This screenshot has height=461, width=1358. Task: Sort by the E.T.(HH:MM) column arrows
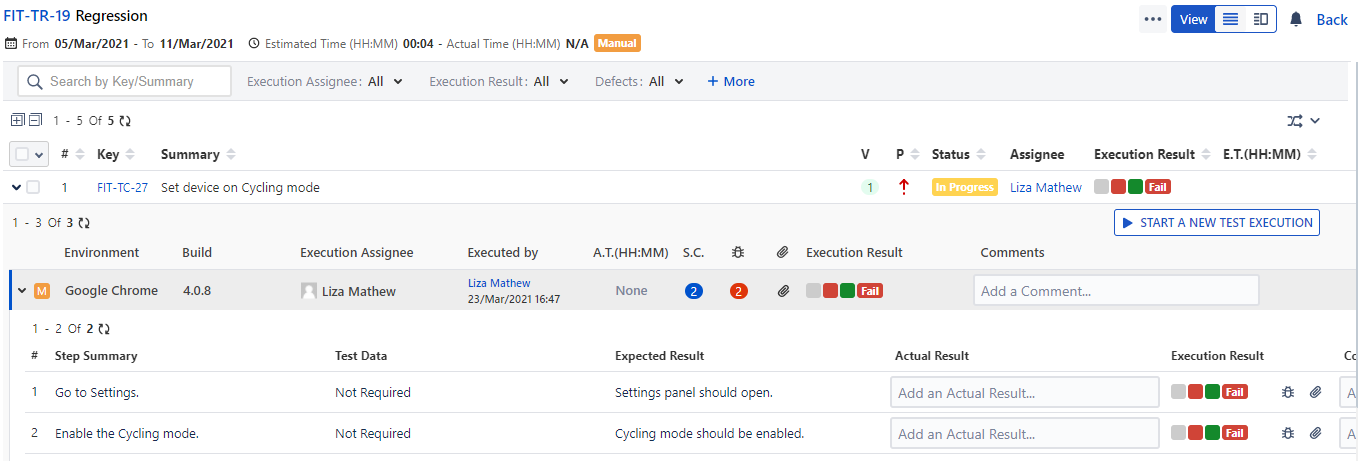coord(1311,154)
